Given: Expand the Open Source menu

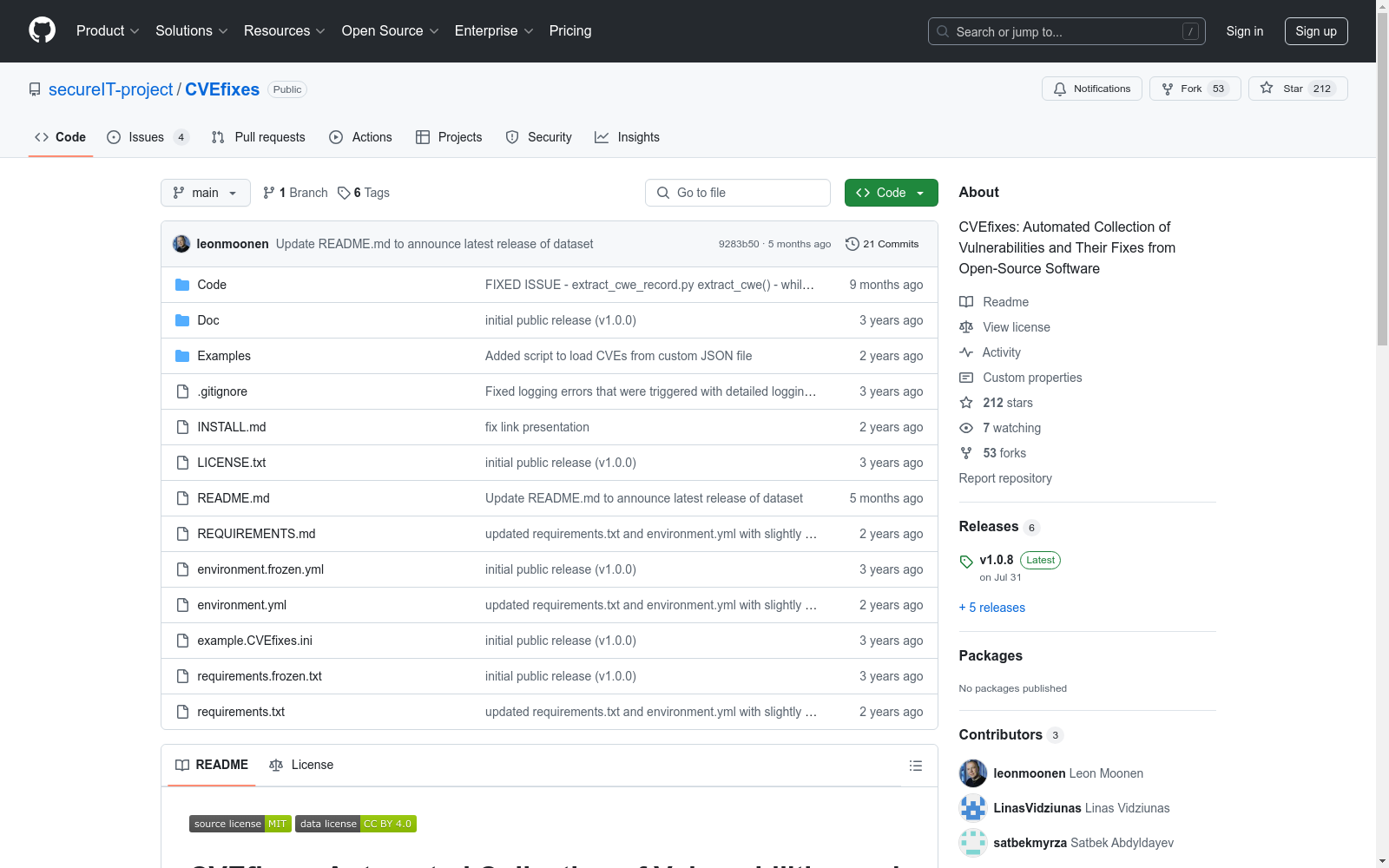Looking at the screenshot, I should point(390,31).
